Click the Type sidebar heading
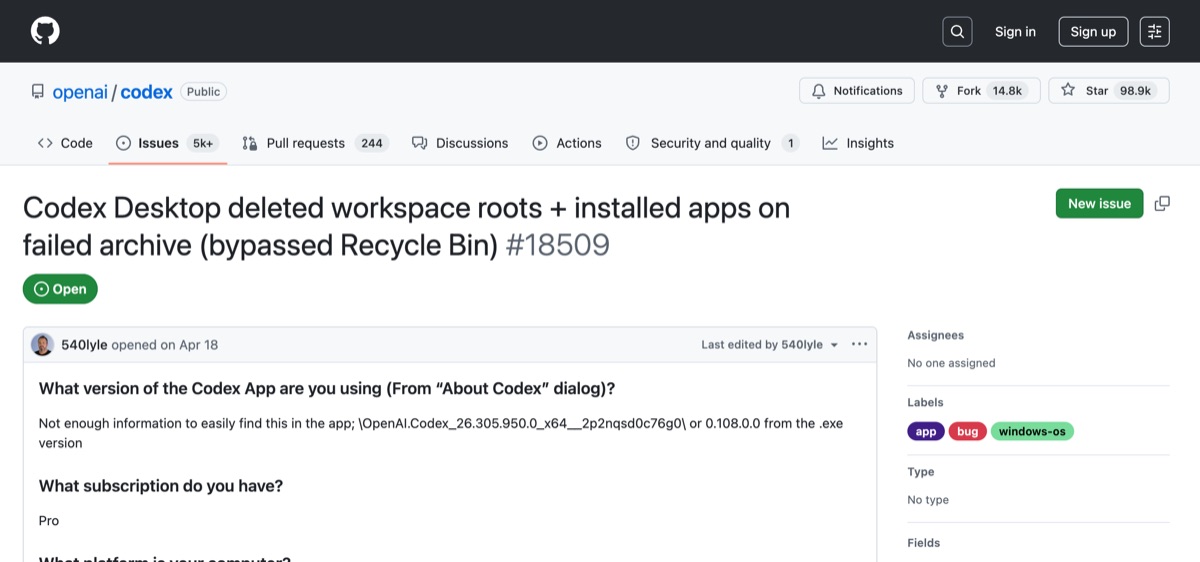The width and height of the screenshot is (1200, 562). pyautogui.click(x=921, y=472)
